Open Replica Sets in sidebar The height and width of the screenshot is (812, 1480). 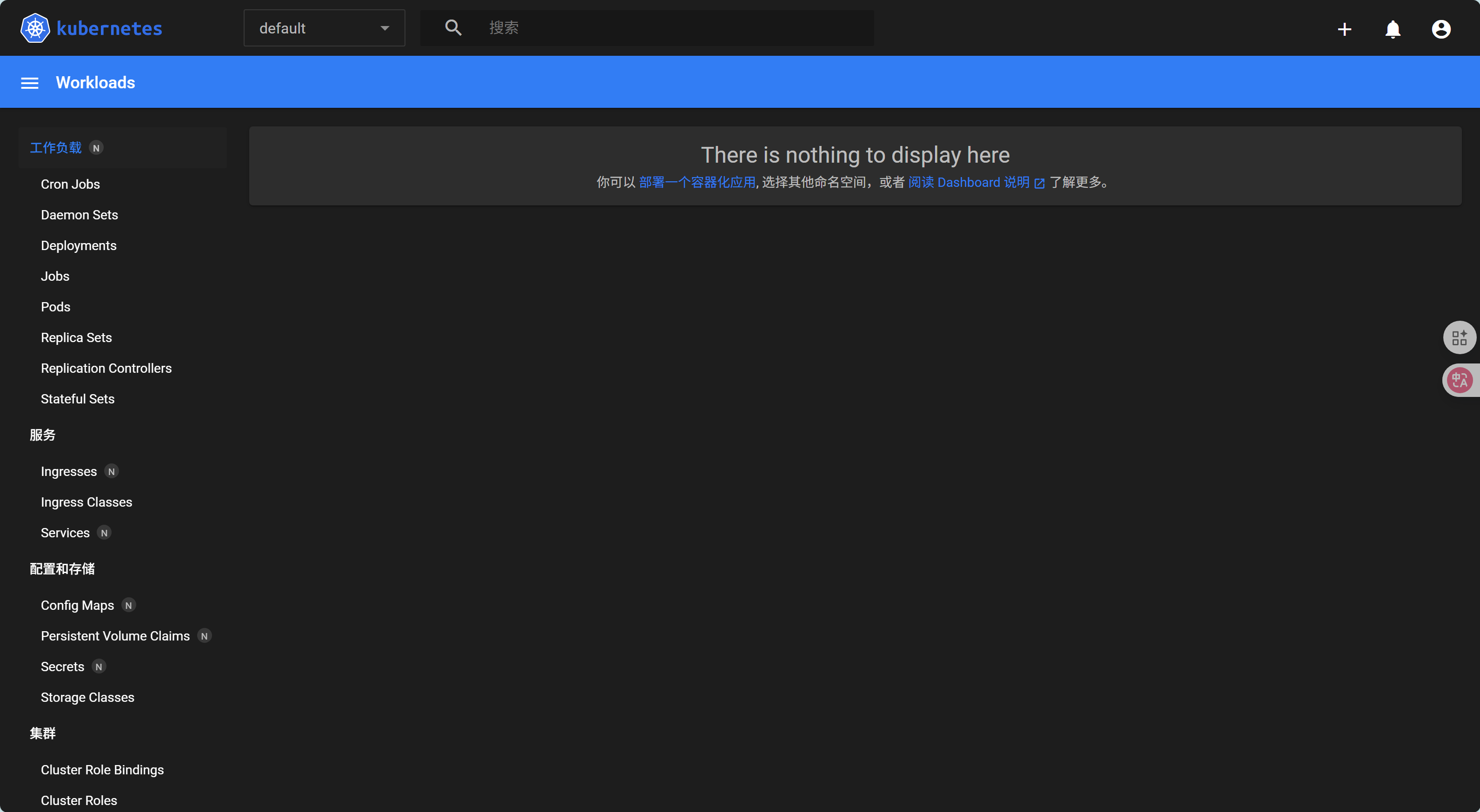point(76,337)
